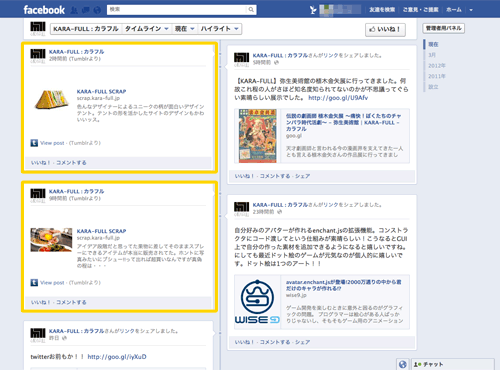The width and height of the screenshot is (500, 370).
Task: Click the Tumblr icon on the tent post
Action: point(34,143)
